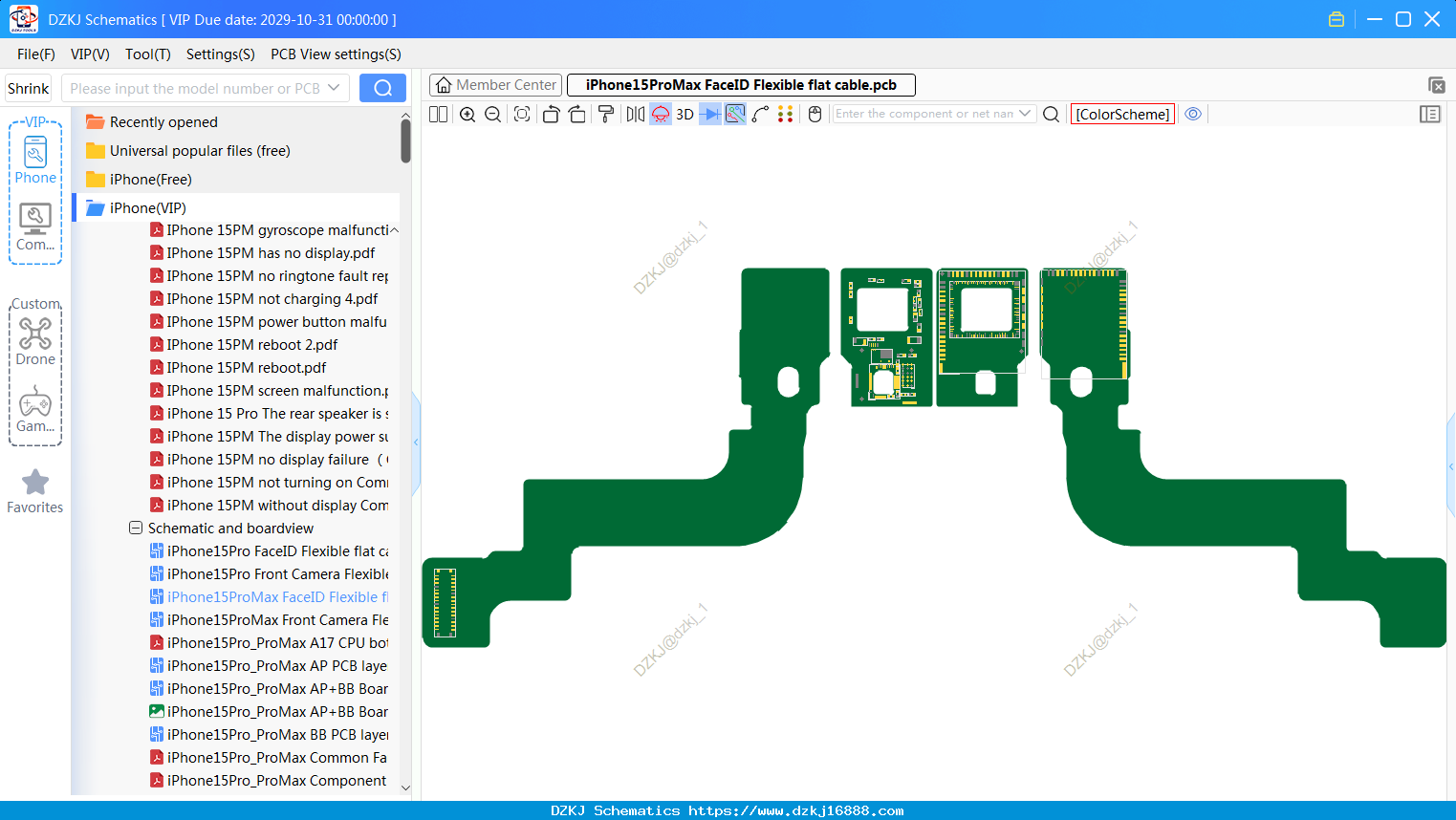This screenshot has height=820, width=1456.
Task: Select the Computer category in the sidebar
Action: click(35, 227)
